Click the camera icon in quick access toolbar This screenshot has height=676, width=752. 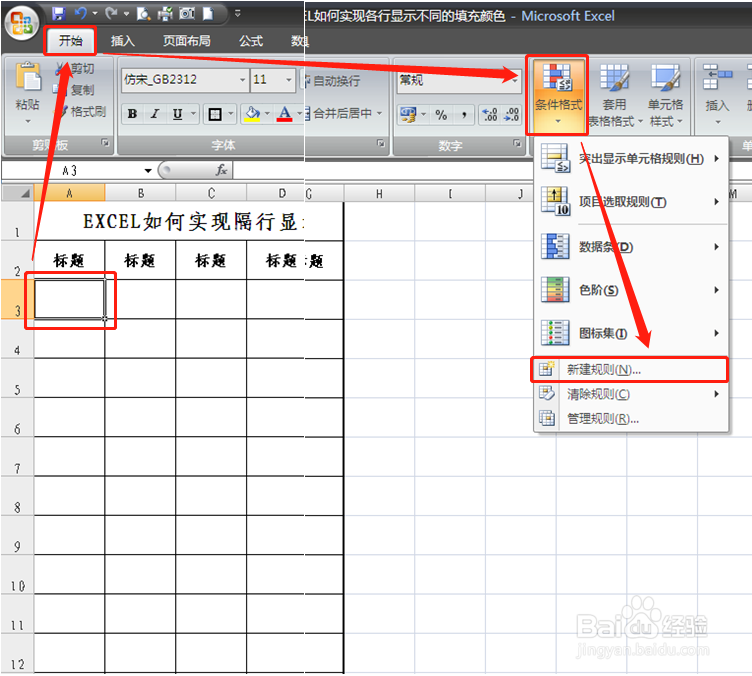pos(187,13)
